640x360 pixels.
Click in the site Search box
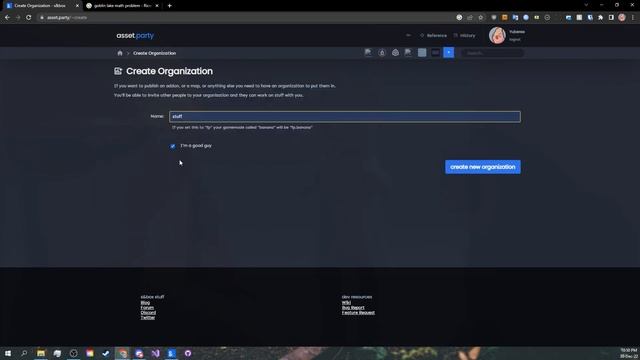coord(493,53)
